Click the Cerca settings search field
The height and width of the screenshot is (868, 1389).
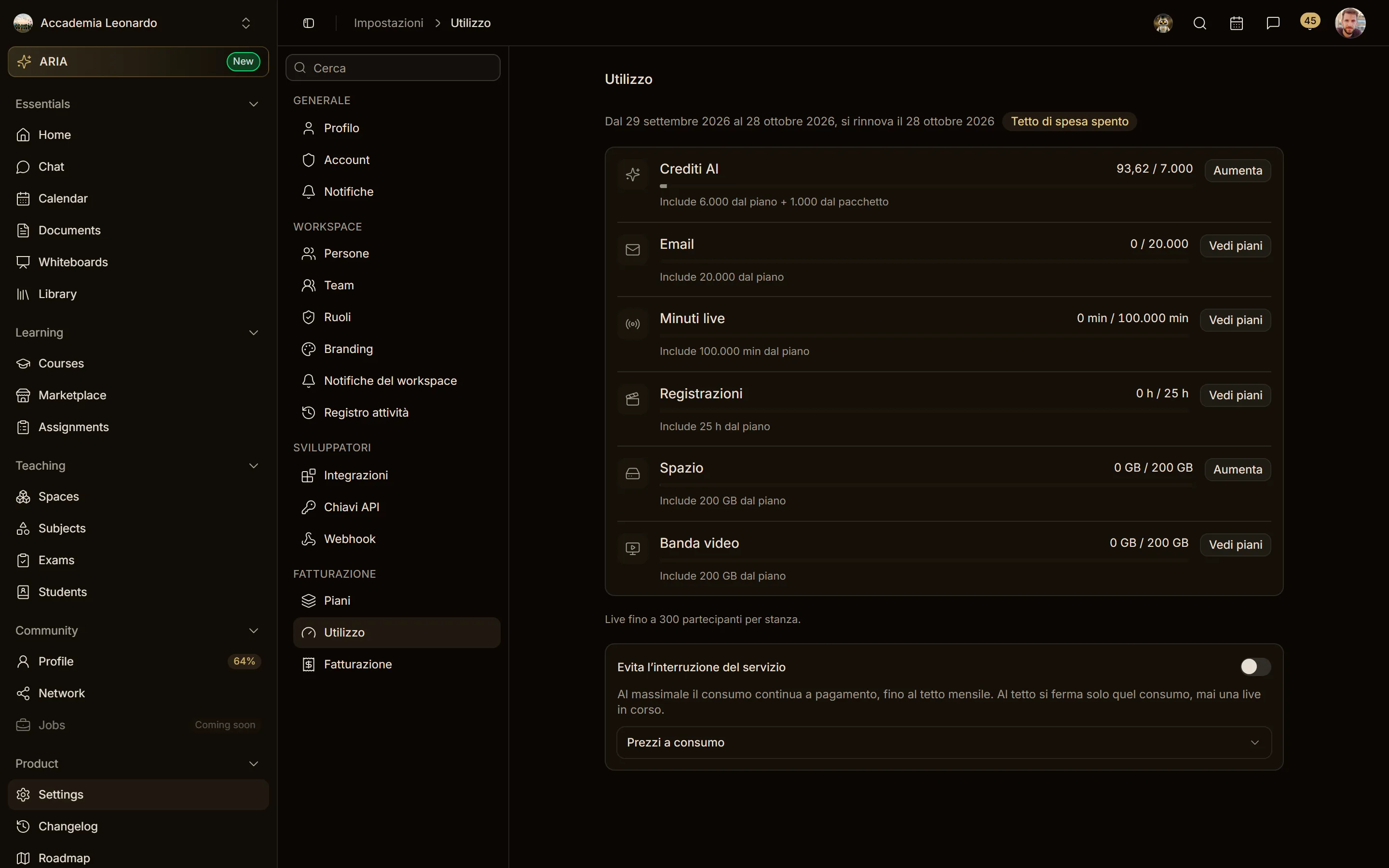[x=393, y=68]
